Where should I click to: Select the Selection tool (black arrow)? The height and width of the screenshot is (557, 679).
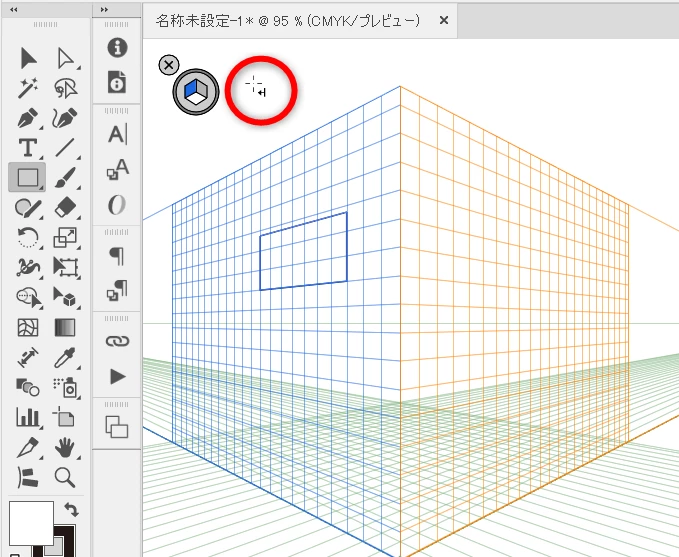28,59
